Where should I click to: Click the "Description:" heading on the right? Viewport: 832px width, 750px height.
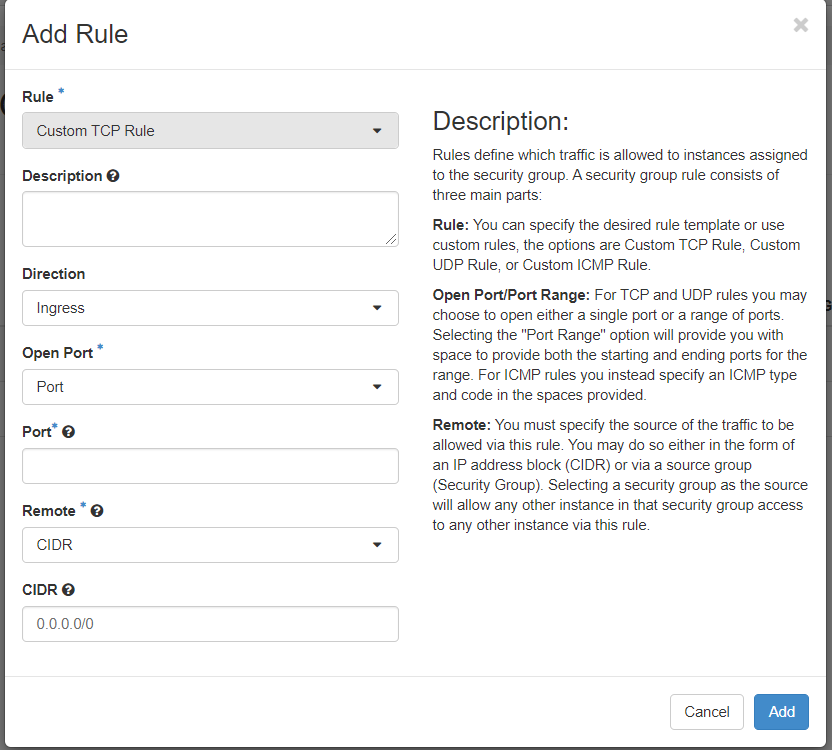tap(501, 121)
